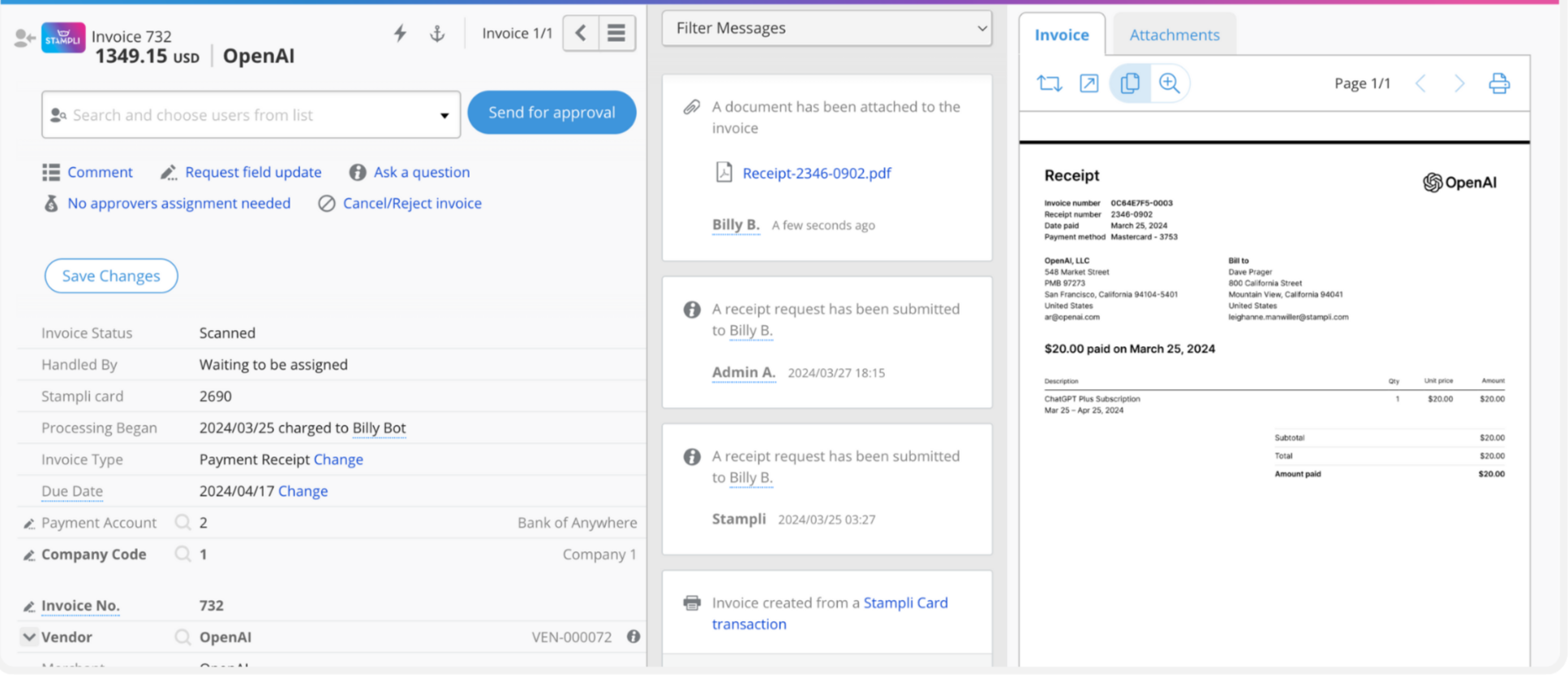
Task: Switch to the Attachments tab
Action: tap(1174, 35)
